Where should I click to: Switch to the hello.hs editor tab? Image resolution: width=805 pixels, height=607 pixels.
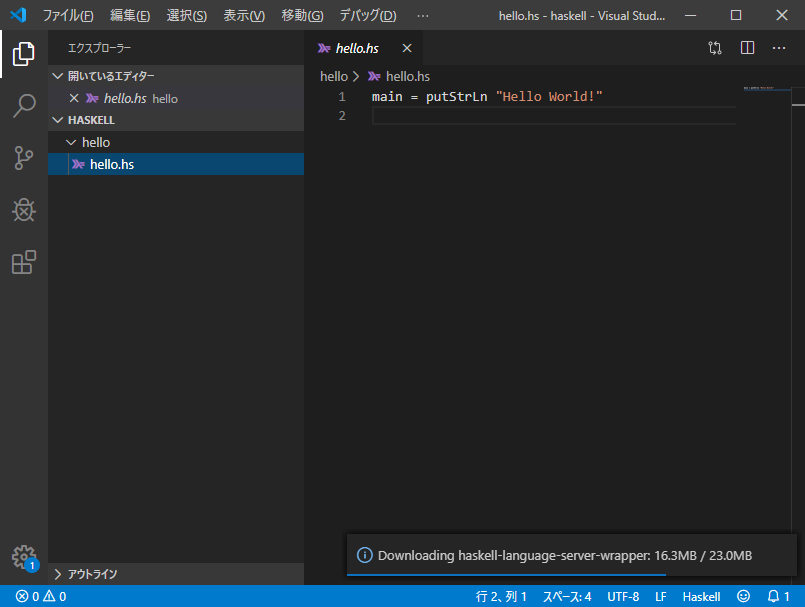point(355,47)
